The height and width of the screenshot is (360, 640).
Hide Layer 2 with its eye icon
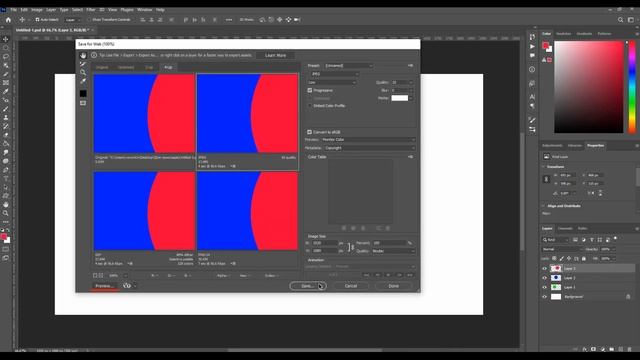(544, 278)
